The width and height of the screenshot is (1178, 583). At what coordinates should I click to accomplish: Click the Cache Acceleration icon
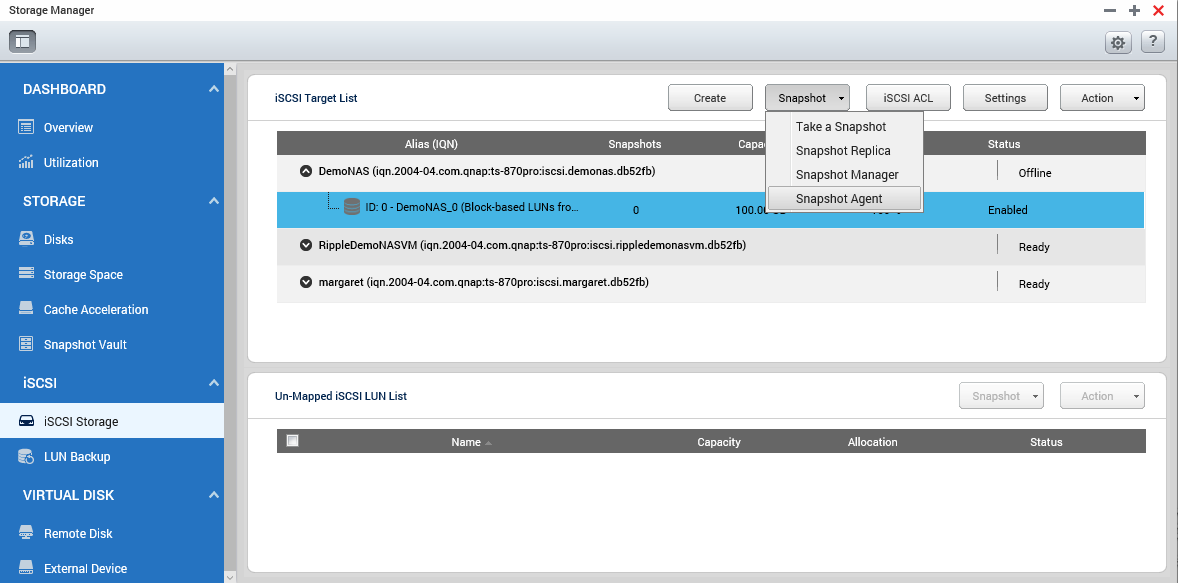click(x=26, y=309)
